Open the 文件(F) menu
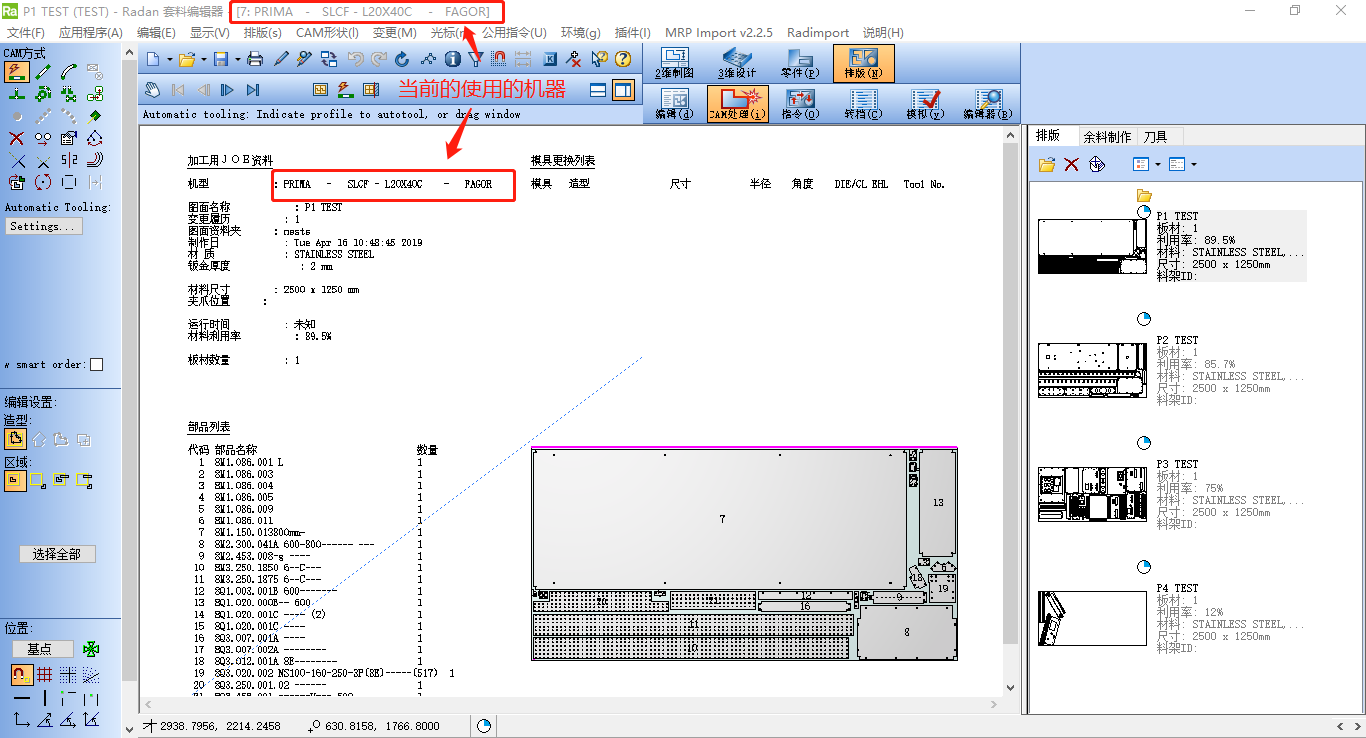Screen dimensions: 1366x738 click(x=25, y=33)
